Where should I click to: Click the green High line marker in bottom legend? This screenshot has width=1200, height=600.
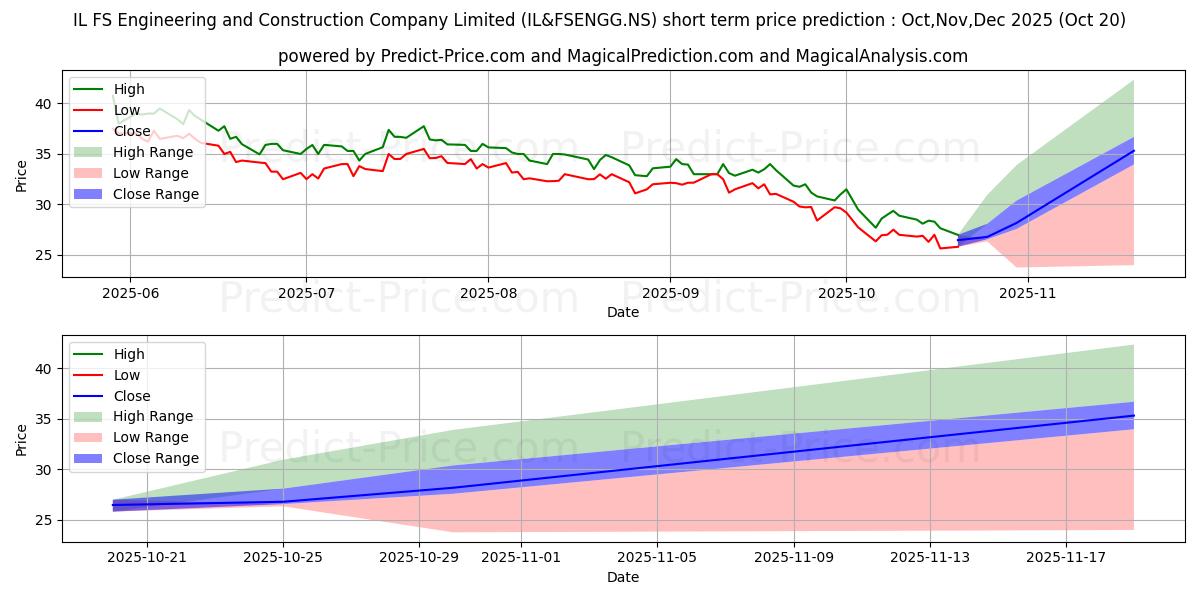tap(88, 353)
